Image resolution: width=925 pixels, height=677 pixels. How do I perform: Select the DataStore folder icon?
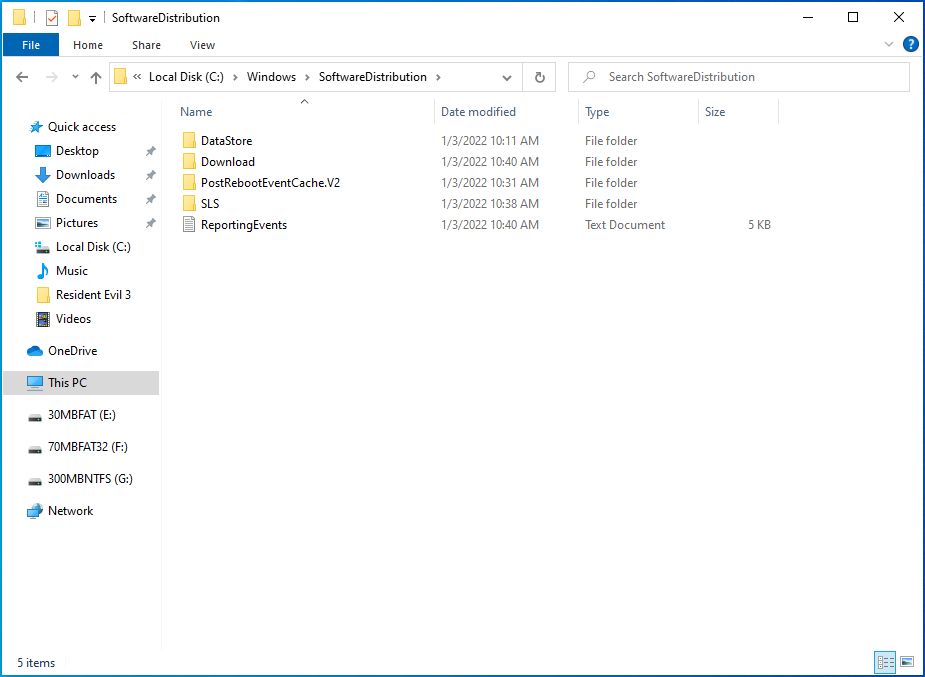click(189, 140)
